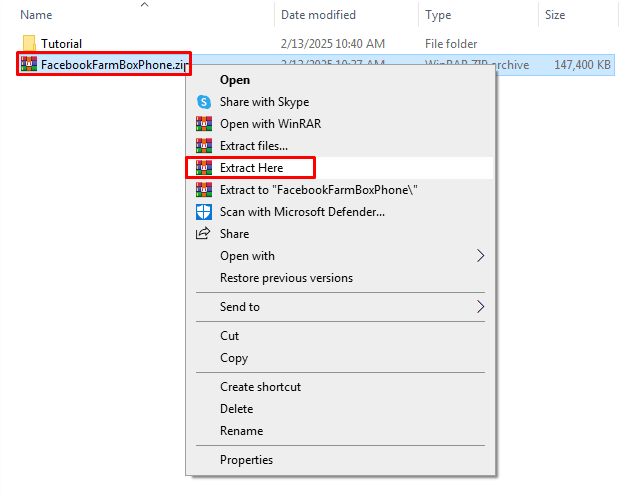Select the Tutorial folder name

click(x=61, y=44)
